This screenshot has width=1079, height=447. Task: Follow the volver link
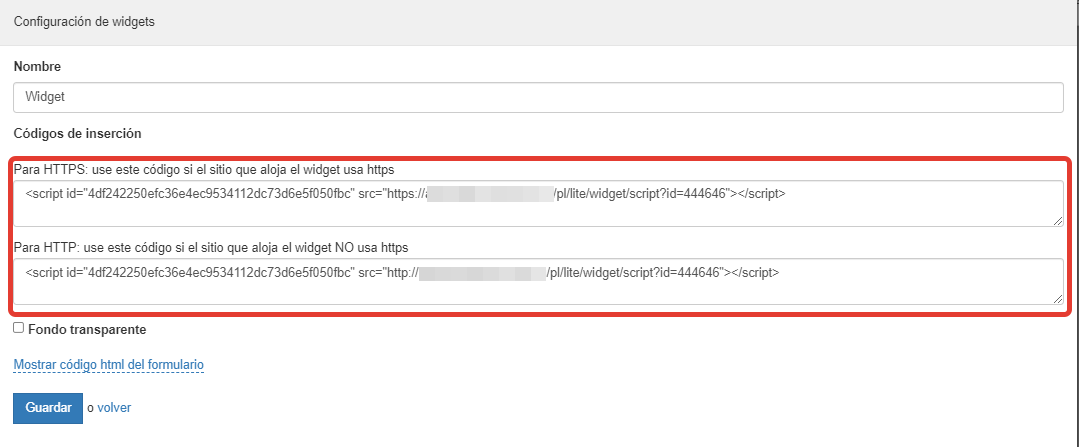(x=114, y=408)
